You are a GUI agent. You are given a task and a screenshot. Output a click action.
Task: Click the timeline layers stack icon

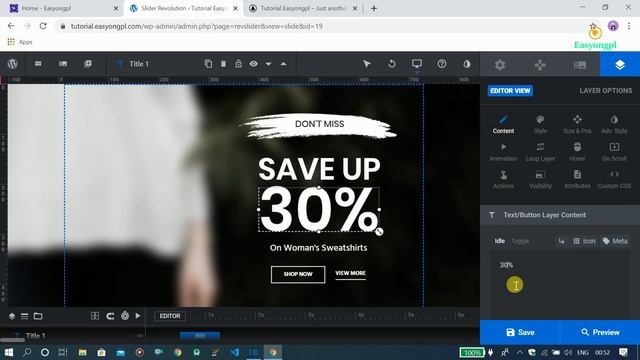point(12,316)
